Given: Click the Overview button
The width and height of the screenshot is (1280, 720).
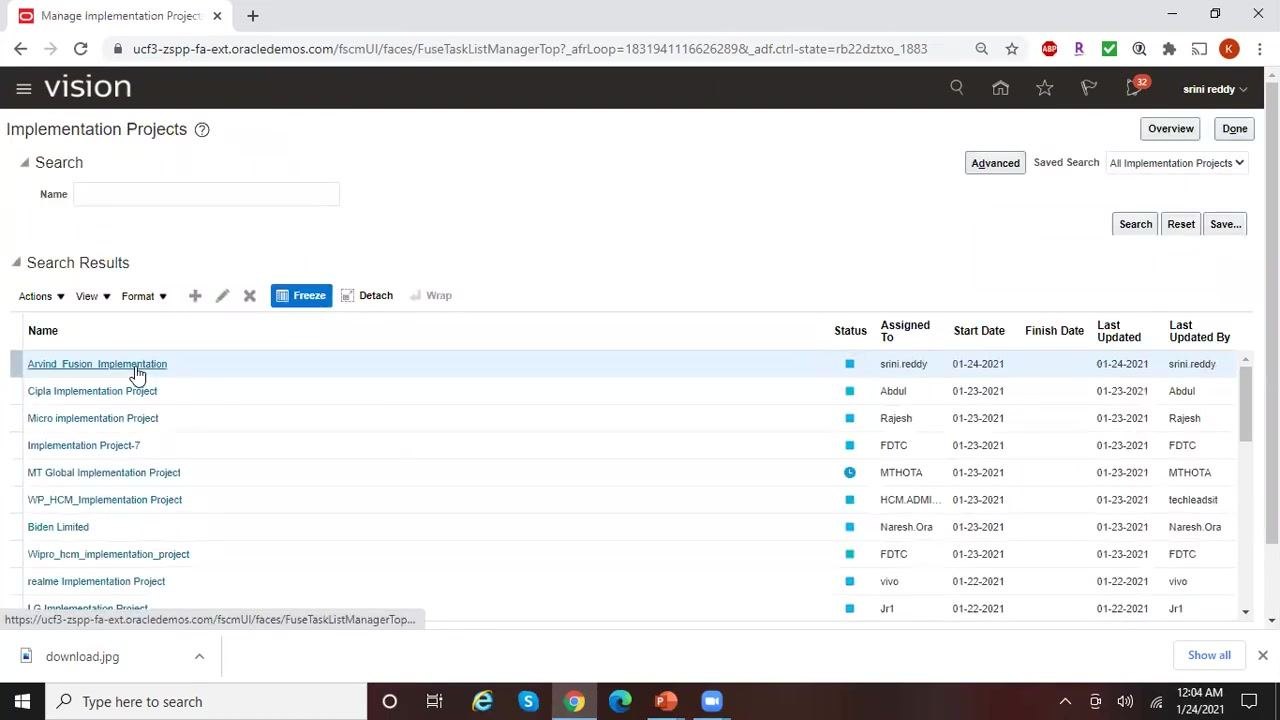Looking at the screenshot, I should (x=1171, y=129).
